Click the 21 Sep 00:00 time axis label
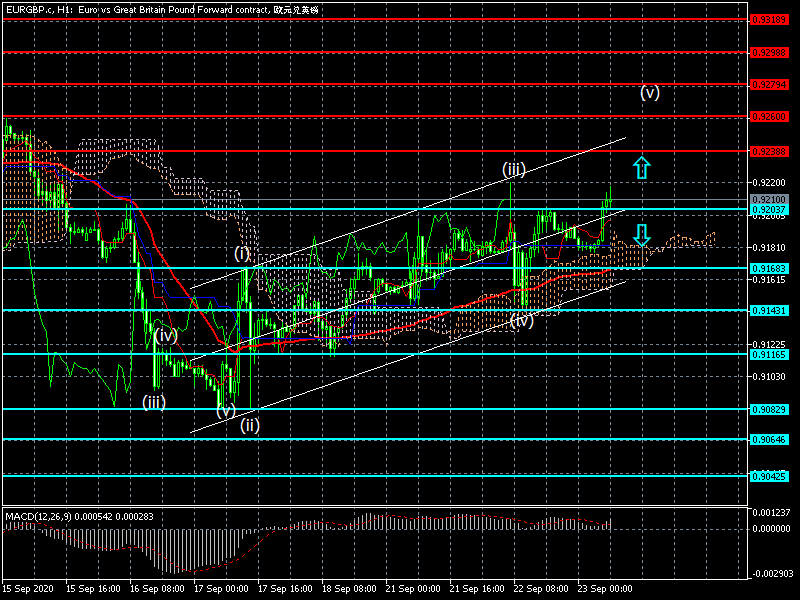Screen dimensions: 800x600 413,588
